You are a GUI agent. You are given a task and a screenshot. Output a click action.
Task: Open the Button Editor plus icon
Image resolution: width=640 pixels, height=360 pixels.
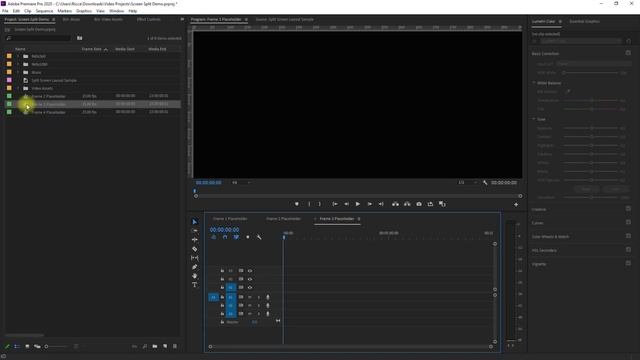pos(516,204)
